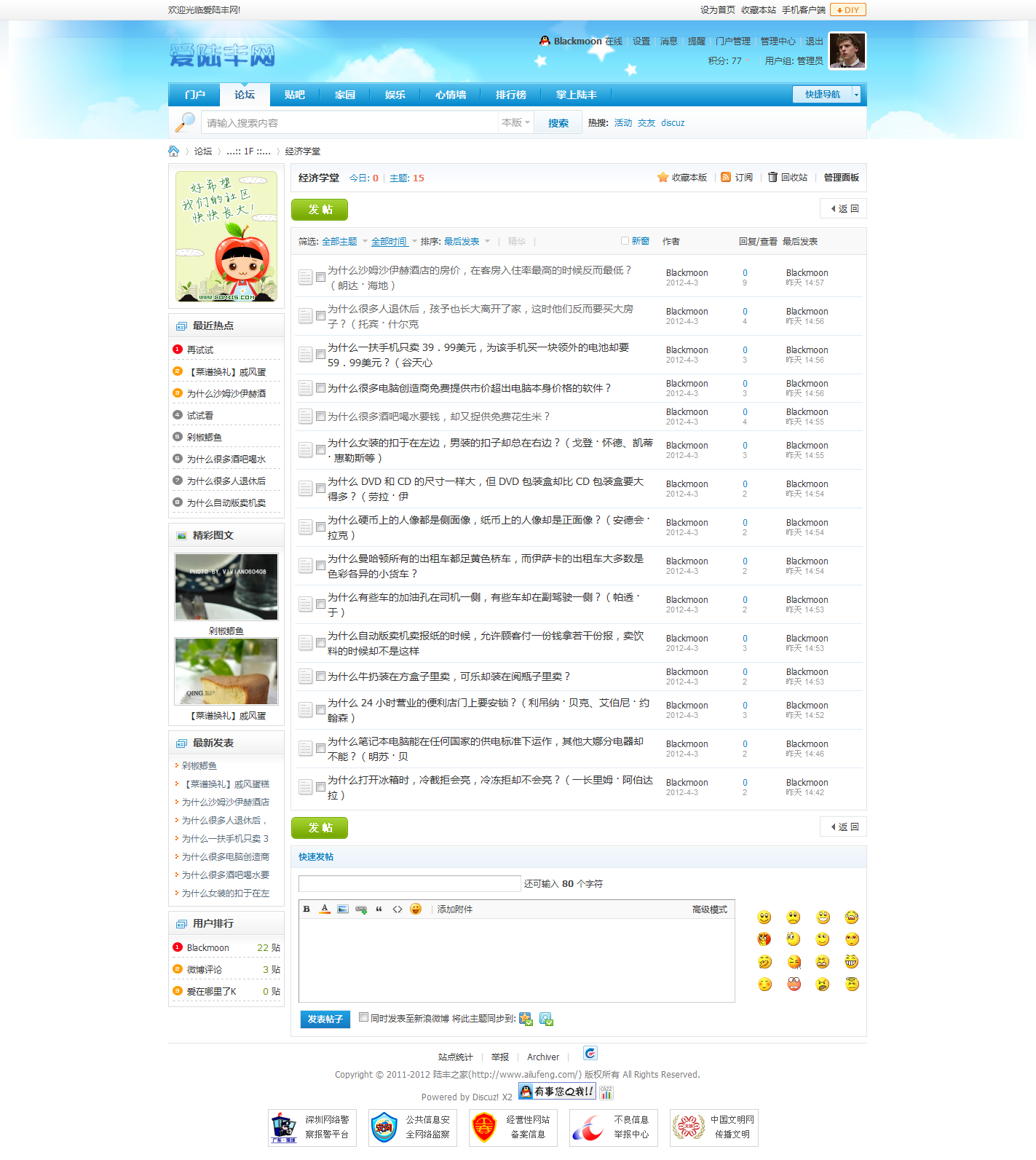Open the font color tool in quick reply
The image size is (1036, 1160).
tap(325, 909)
